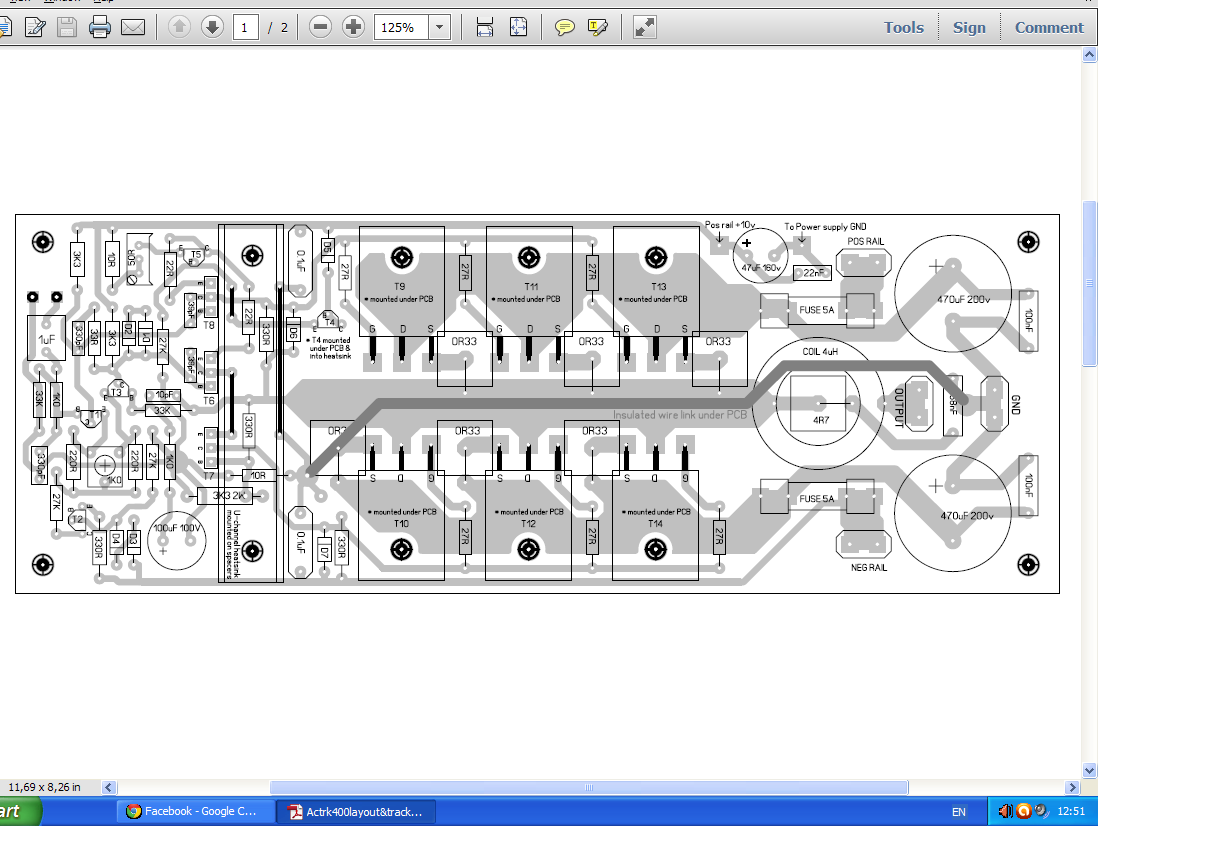Click the T14 transistor label

tap(655, 524)
